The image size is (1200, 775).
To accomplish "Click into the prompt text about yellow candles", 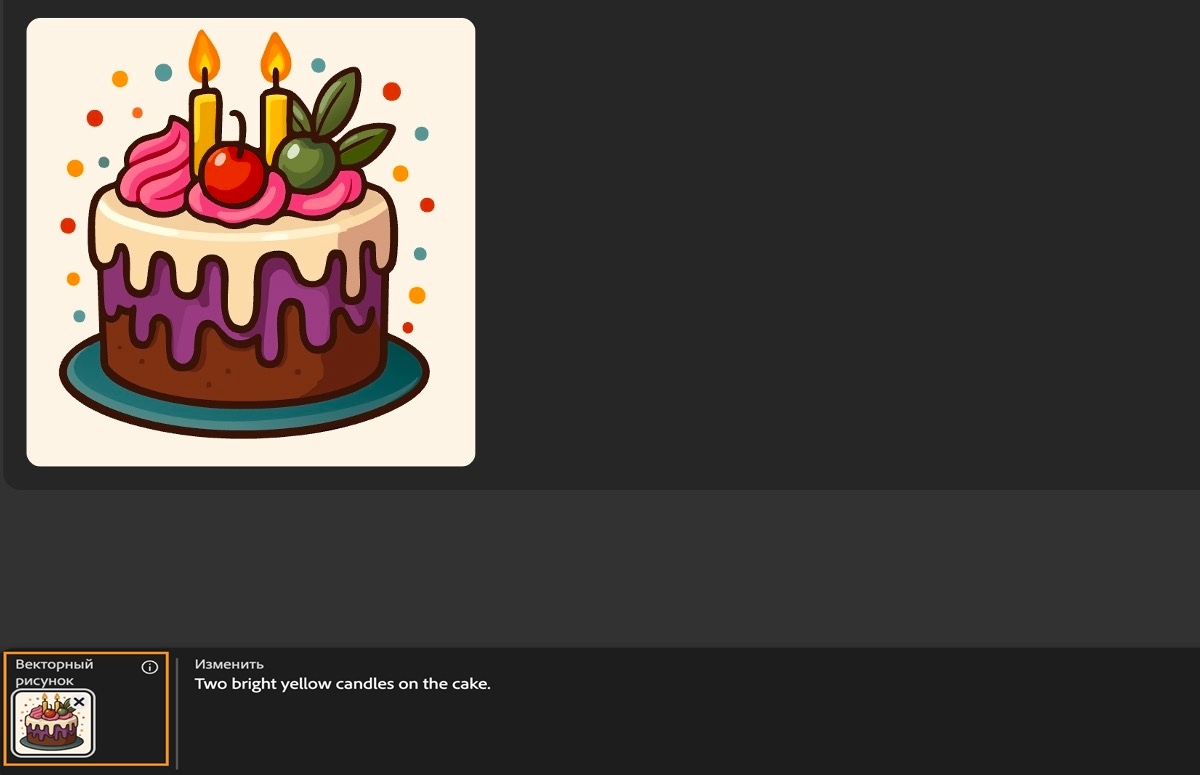I will tap(342, 684).
